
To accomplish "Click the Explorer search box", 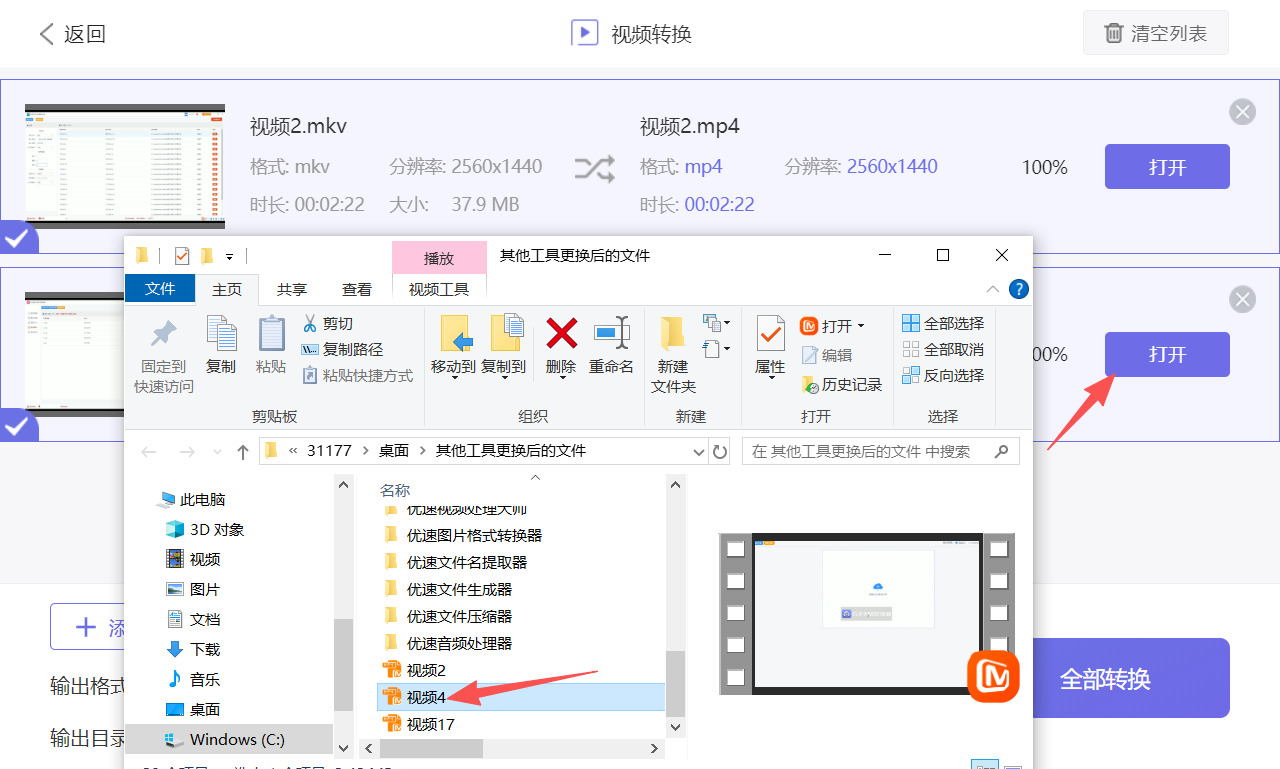I will (880, 451).
